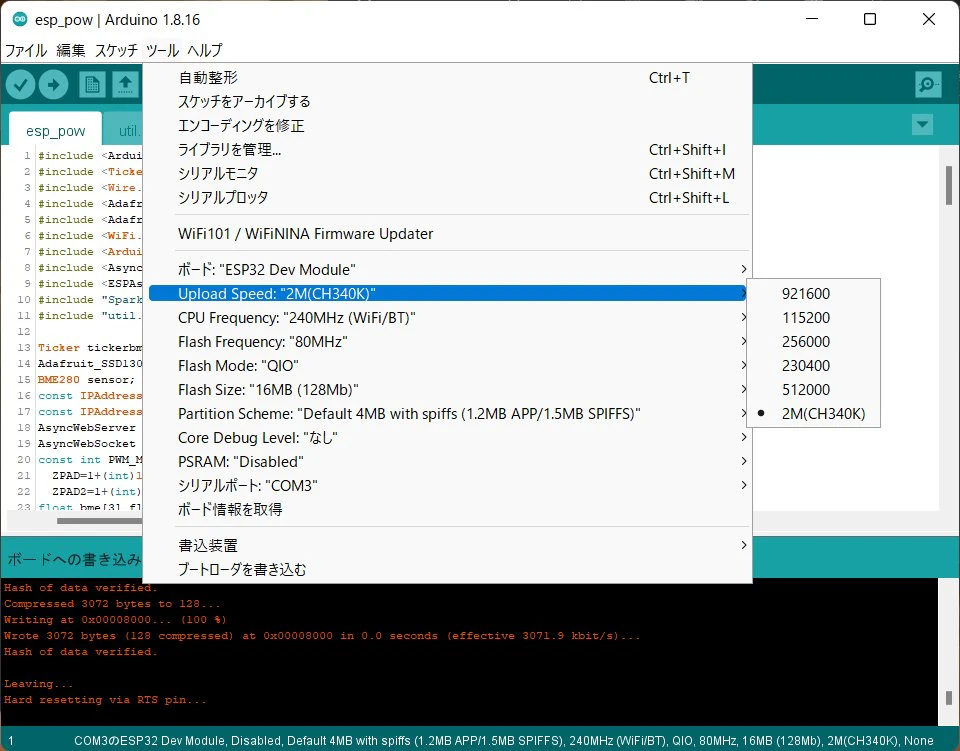Select 921600 upload speed
The width and height of the screenshot is (960, 751).
coord(813,294)
